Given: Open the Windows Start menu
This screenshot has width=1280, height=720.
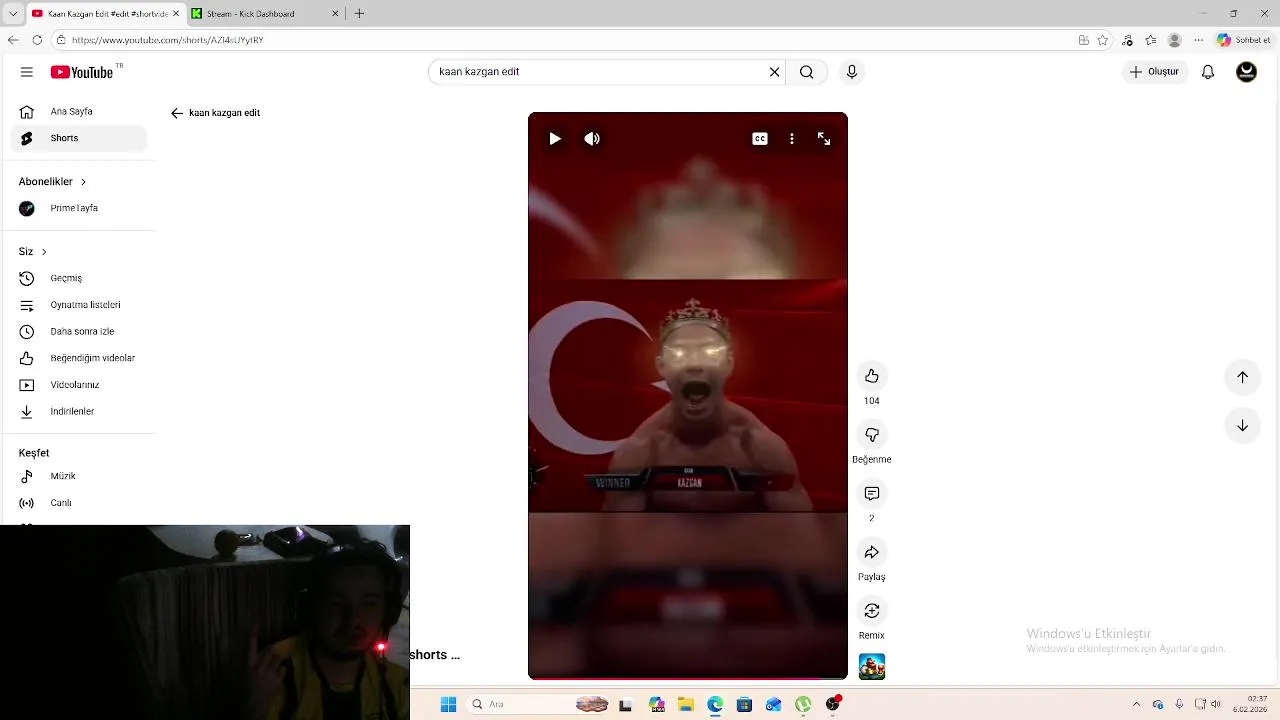Looking at the screenshot, I should click(x=448, y=704).
